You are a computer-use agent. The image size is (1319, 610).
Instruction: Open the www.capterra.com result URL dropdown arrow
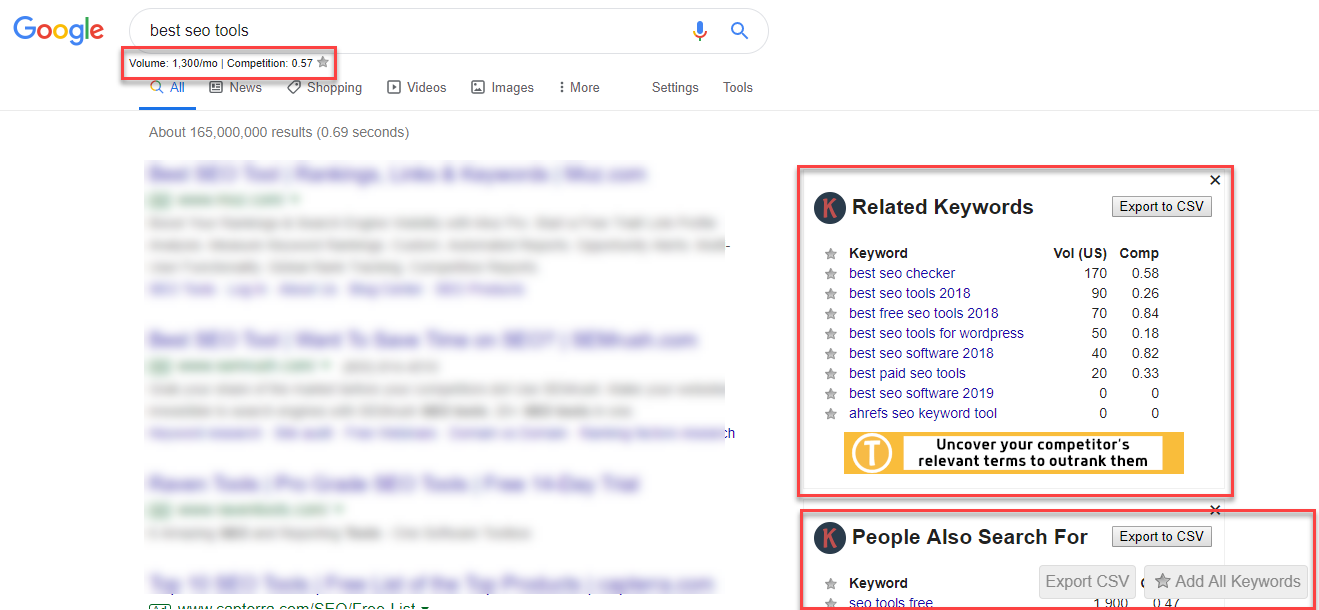pyautogui.click(x=424, y=606)
